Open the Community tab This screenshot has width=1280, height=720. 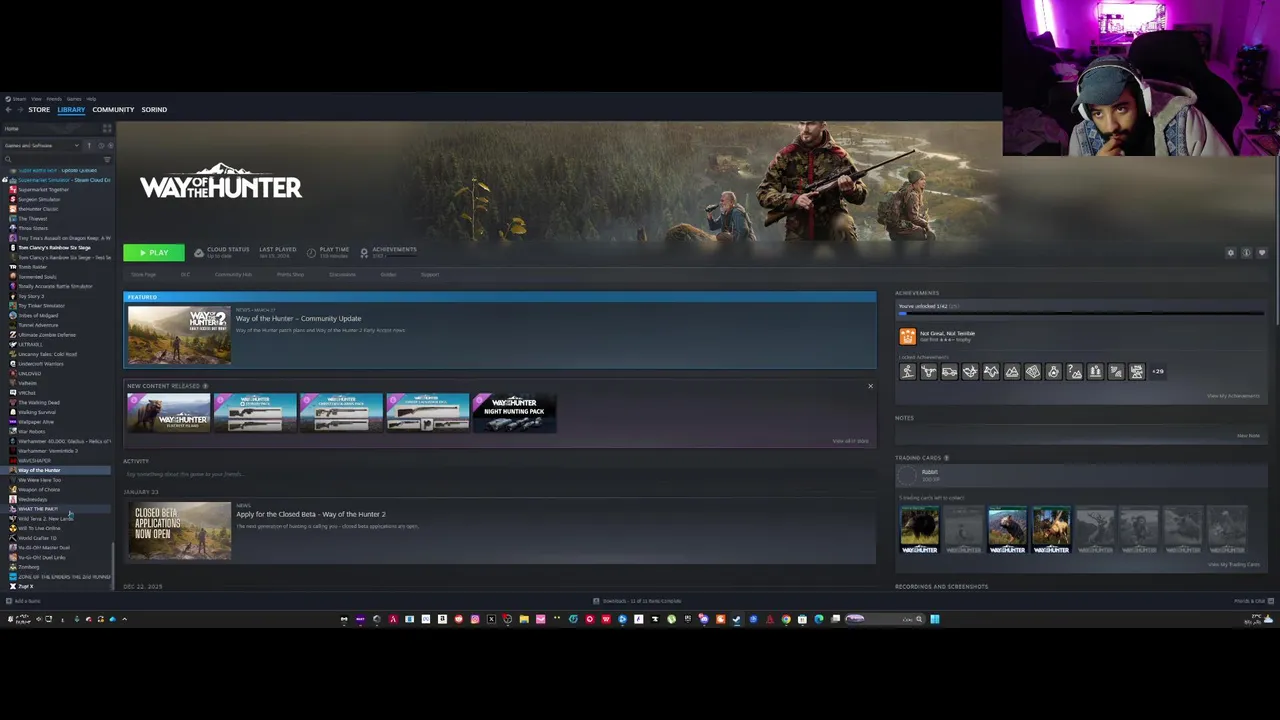coord(113,110)
